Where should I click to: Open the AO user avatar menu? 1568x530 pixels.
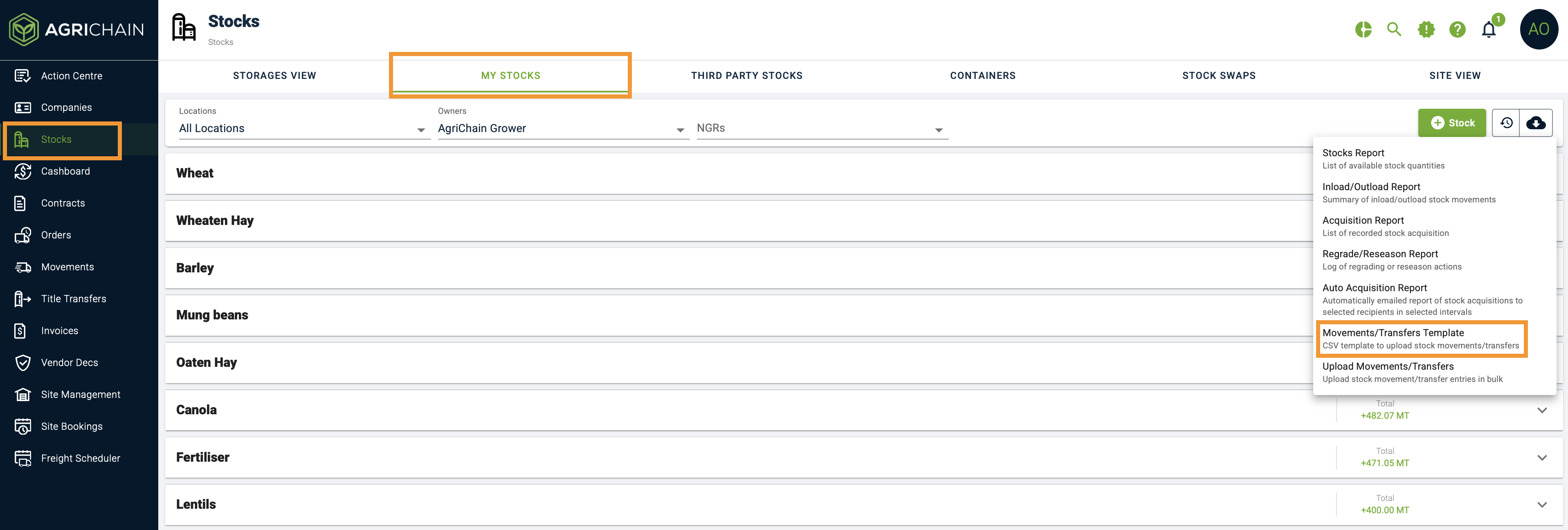(x=1538, y=29)
